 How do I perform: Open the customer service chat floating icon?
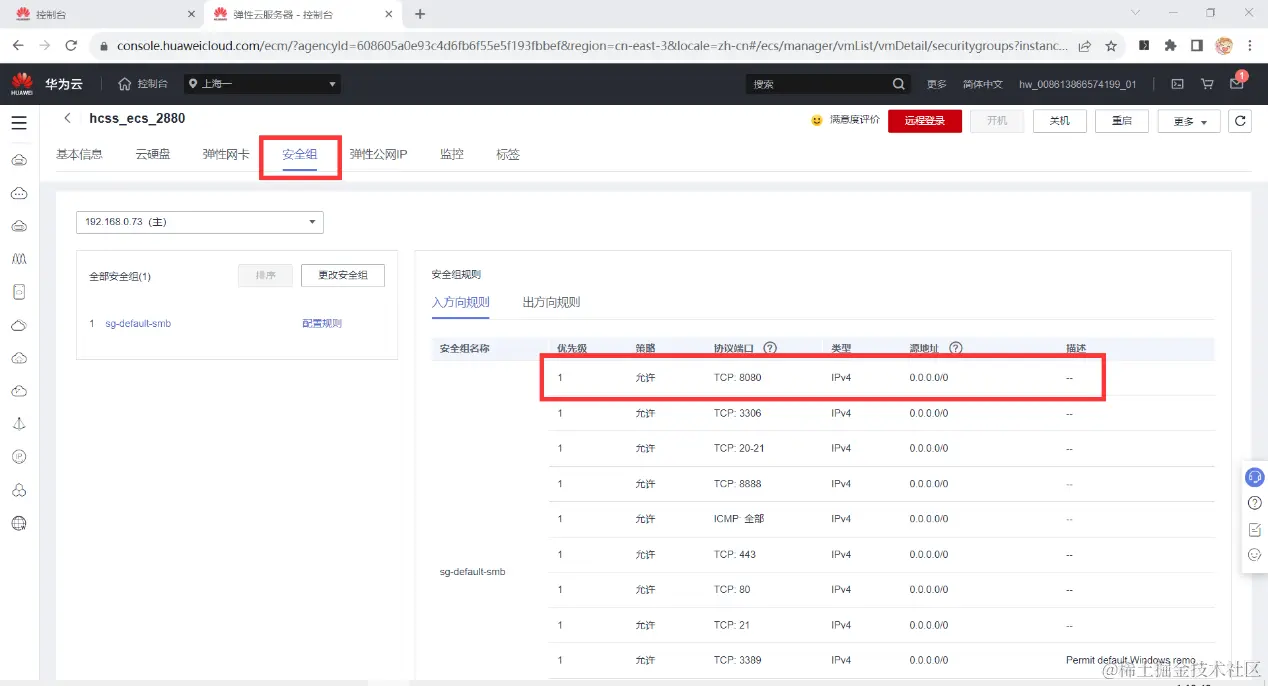tap(1255, 477)
